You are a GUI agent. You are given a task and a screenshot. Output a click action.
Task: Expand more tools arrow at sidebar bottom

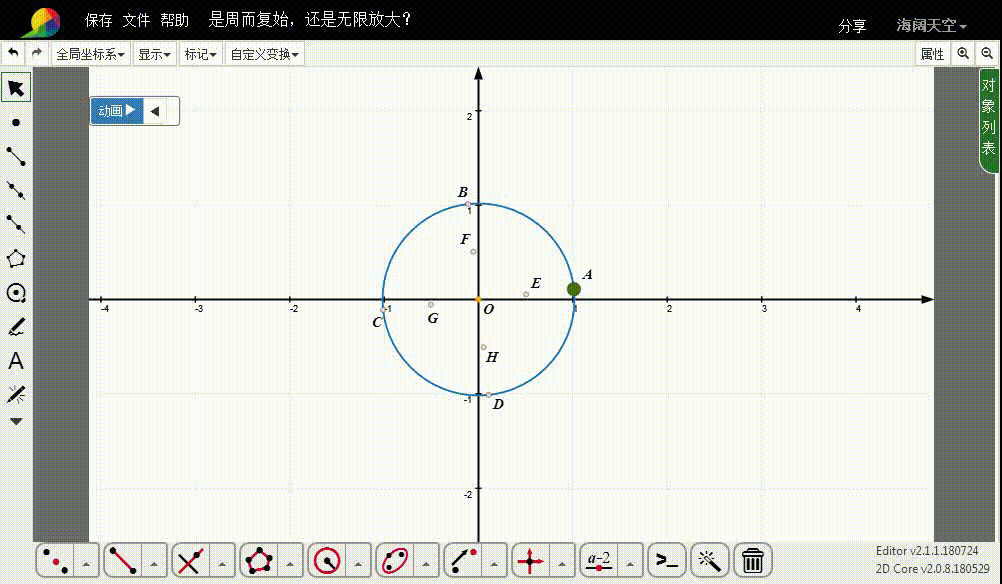coord(16,421)
